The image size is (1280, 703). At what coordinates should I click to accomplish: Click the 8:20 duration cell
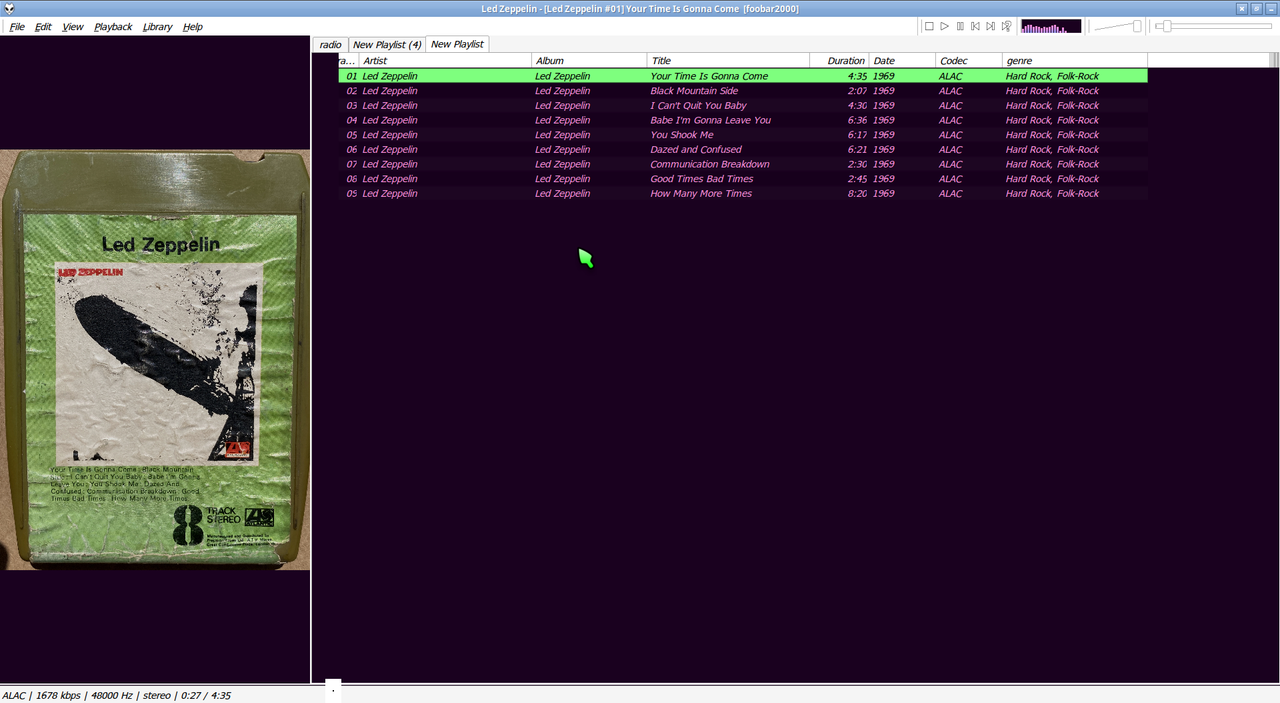(x=857, y=194)
